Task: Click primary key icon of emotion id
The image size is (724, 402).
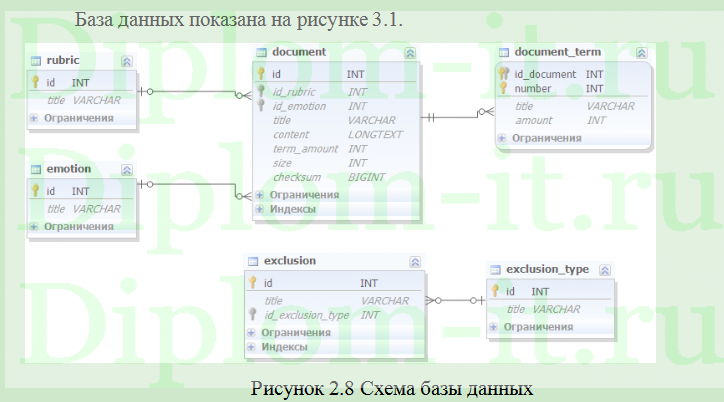Action: 35,191
